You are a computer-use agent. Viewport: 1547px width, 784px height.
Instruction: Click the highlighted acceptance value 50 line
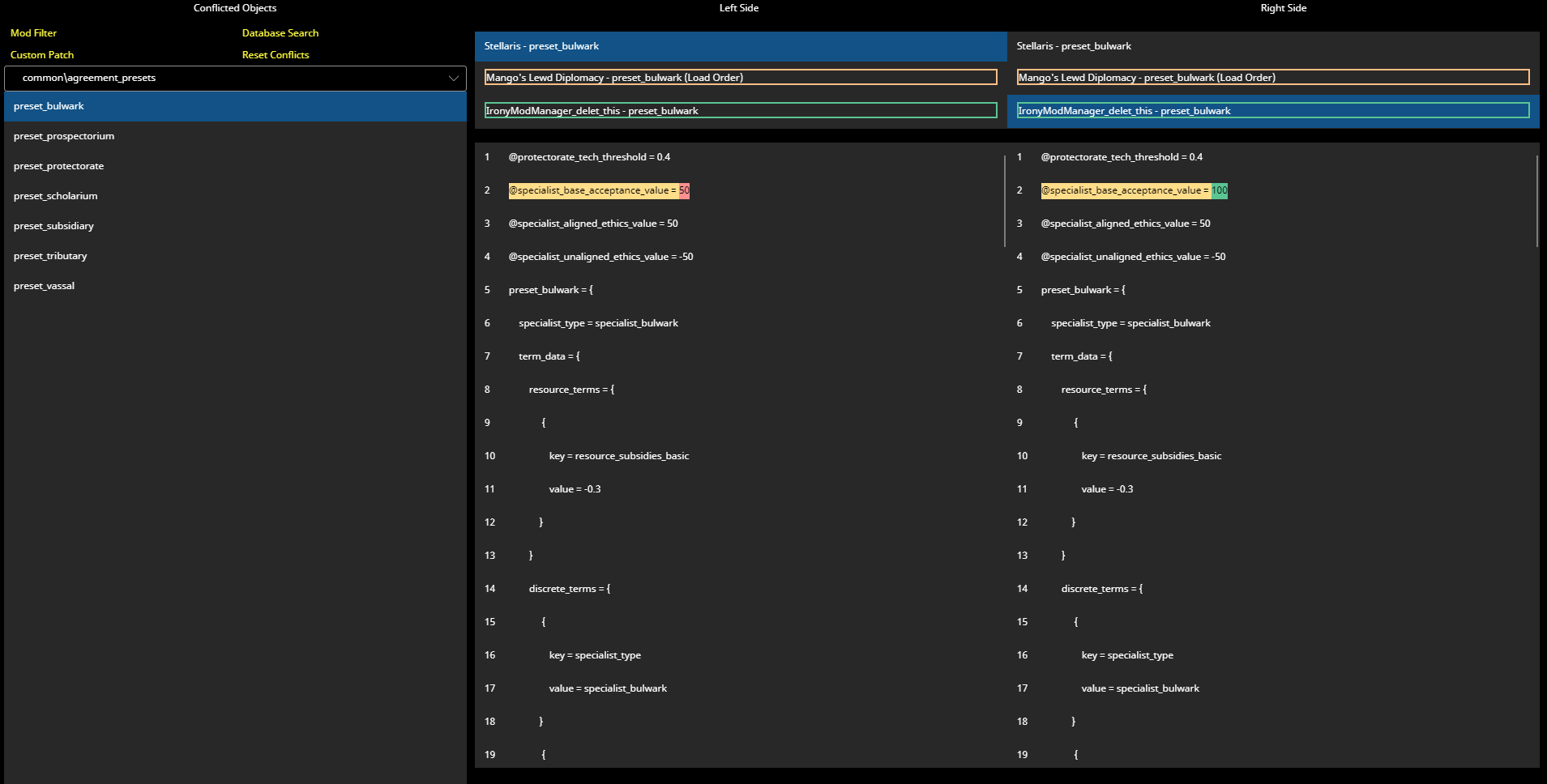pos(599,190)
